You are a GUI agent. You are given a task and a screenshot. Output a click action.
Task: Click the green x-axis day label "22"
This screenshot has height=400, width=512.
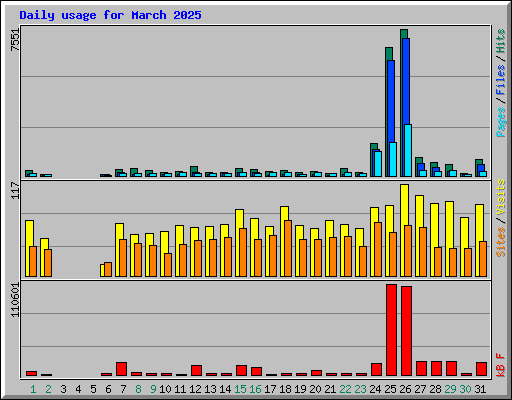click(x=345, y=389)
